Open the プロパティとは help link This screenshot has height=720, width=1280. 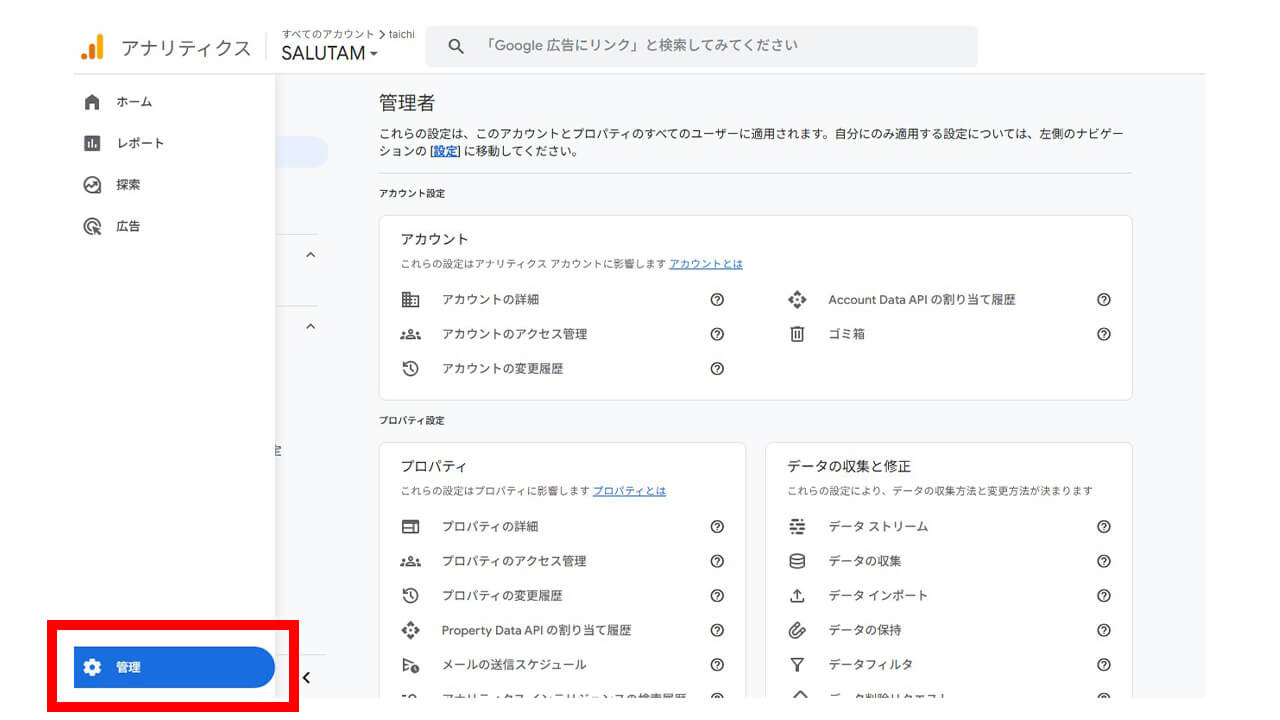tap(629, 491)
